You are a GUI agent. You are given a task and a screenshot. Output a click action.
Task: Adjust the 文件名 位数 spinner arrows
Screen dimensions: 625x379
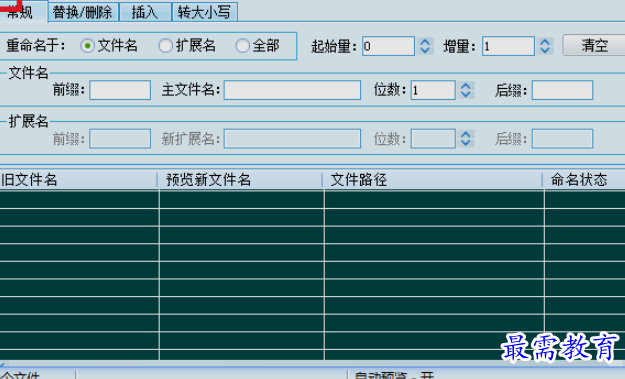[466, 90]
